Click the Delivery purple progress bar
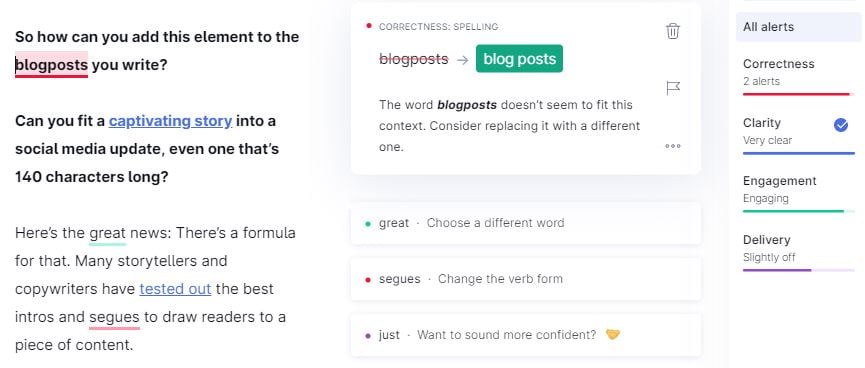865x368 pixels. pos(799,270)
